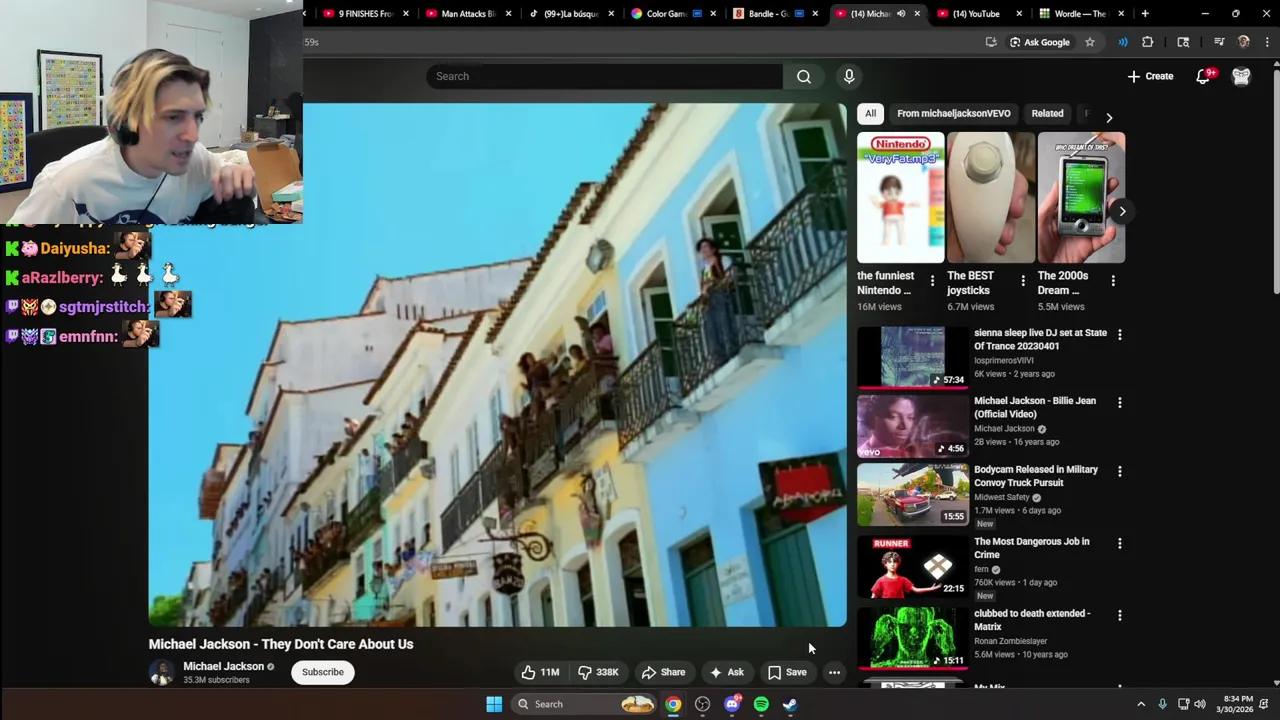Open Michael Jackson channel avatar
Image resolution: width=1280 pixels, height=720 pixels.
tap(161, 672)
